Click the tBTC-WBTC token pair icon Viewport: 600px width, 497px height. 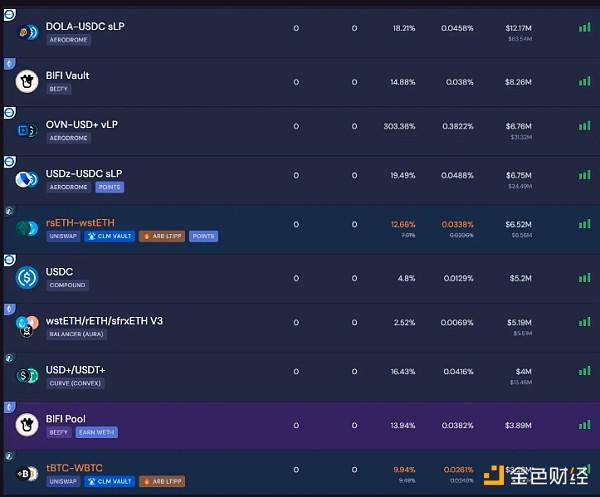coord(27,473)
